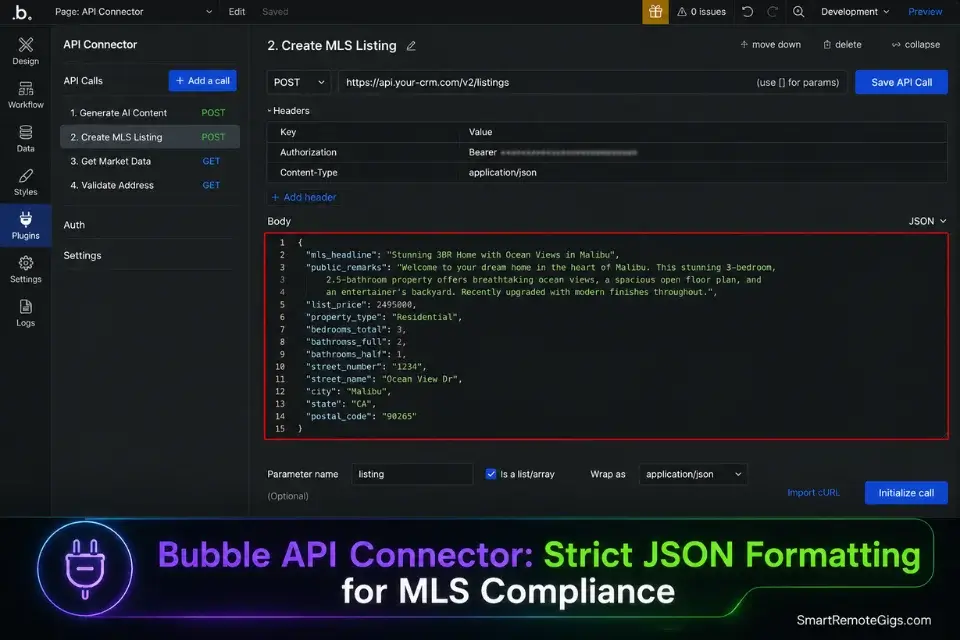Click the Add header link
960x640 pixels.
(x=304, y=197)
